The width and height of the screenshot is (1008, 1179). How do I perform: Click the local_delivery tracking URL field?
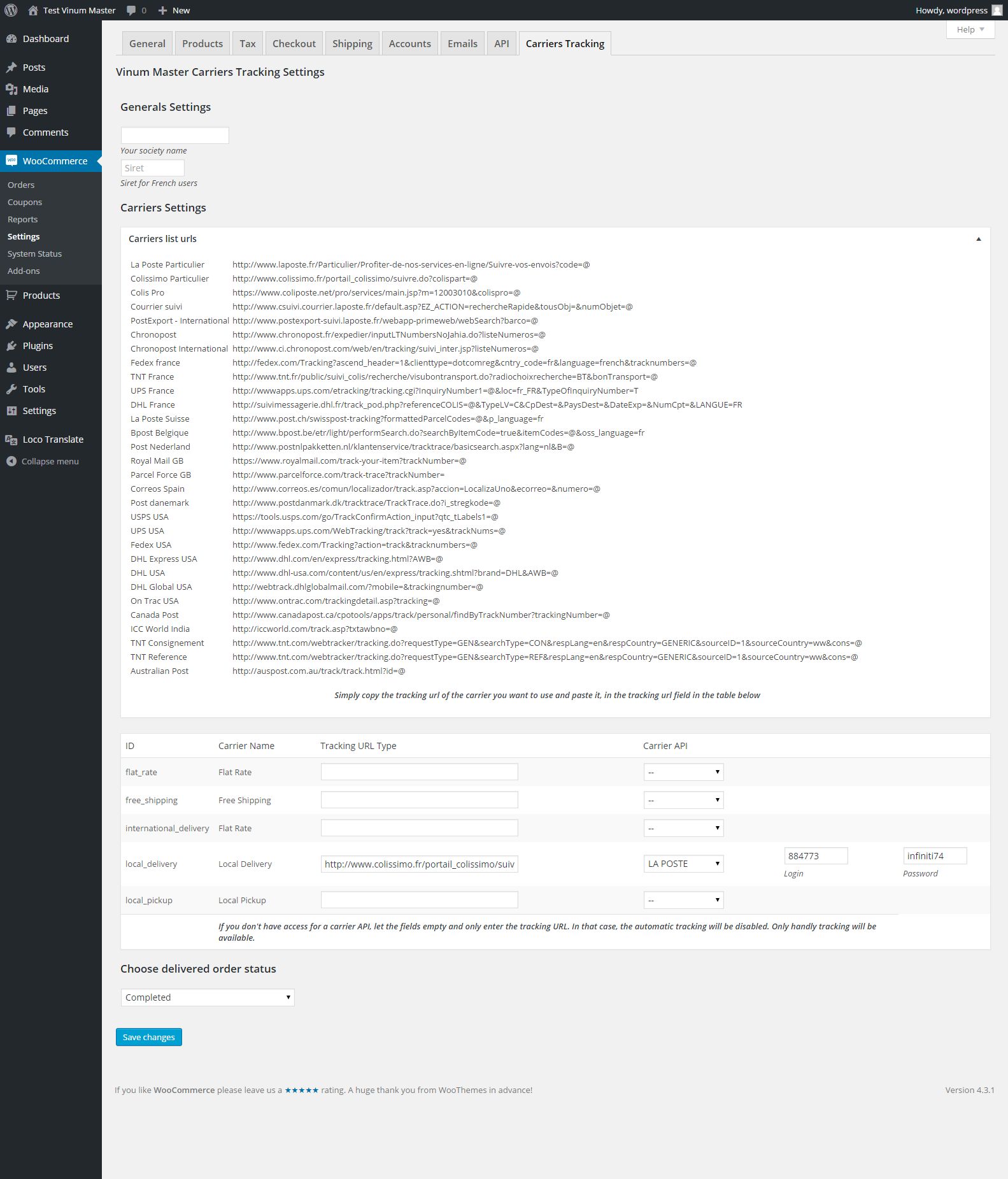420,864
